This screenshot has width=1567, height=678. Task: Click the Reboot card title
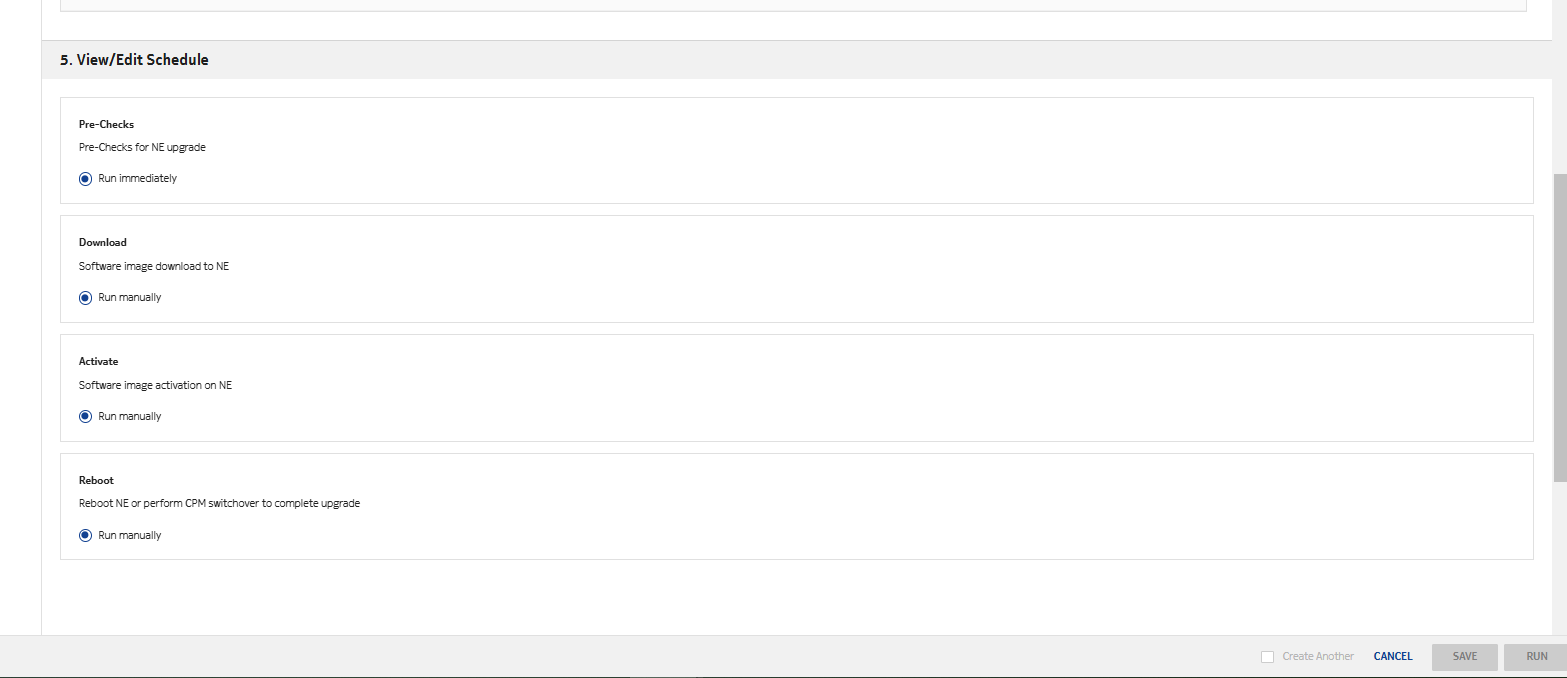(x=96, y=481)
